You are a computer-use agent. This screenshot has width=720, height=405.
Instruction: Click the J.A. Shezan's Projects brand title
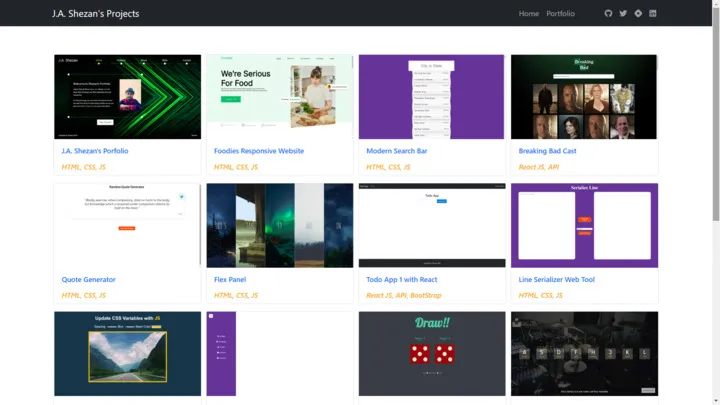[96, 13]
